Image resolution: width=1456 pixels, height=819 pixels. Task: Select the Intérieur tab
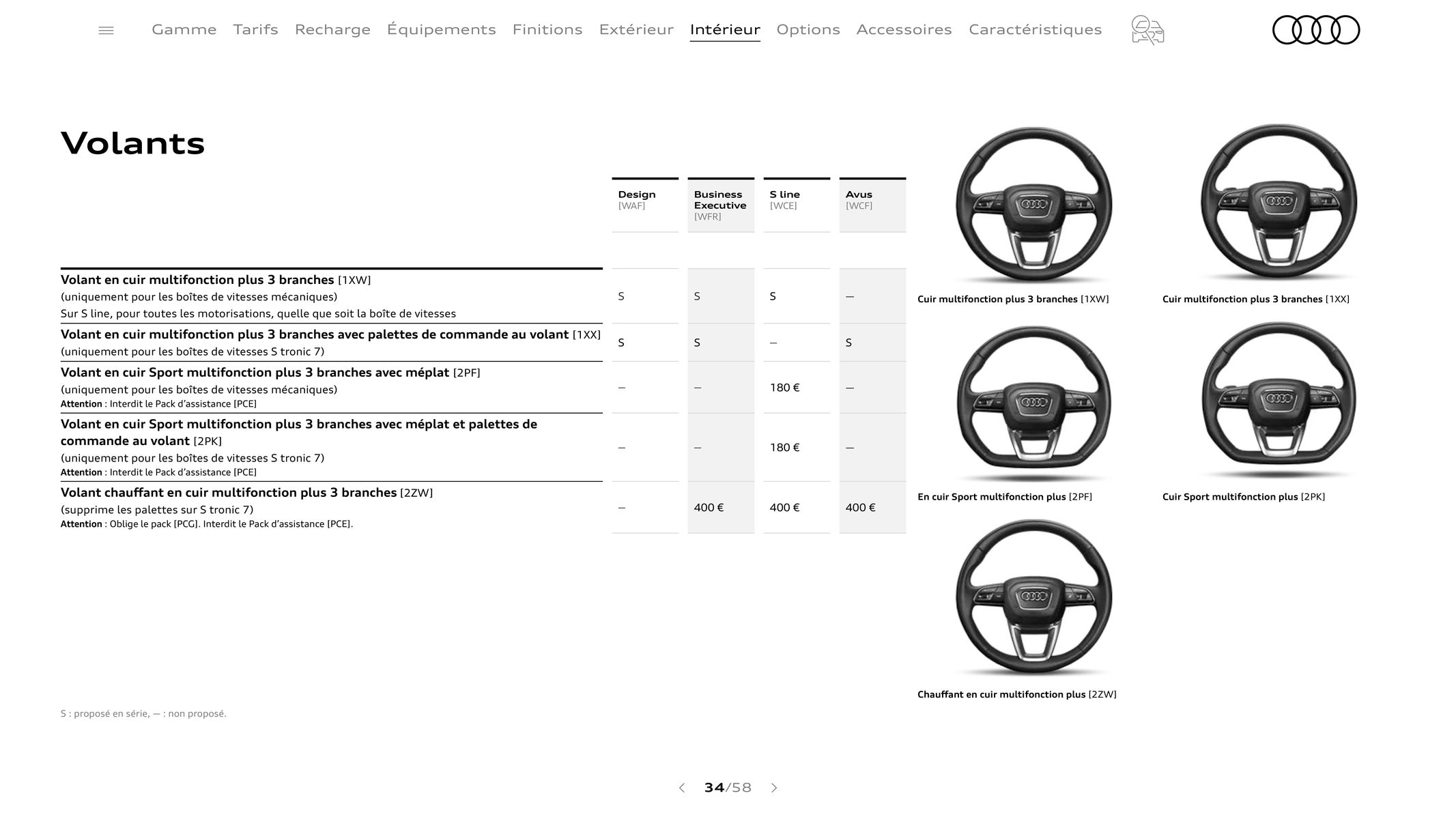tap(725, 29)
